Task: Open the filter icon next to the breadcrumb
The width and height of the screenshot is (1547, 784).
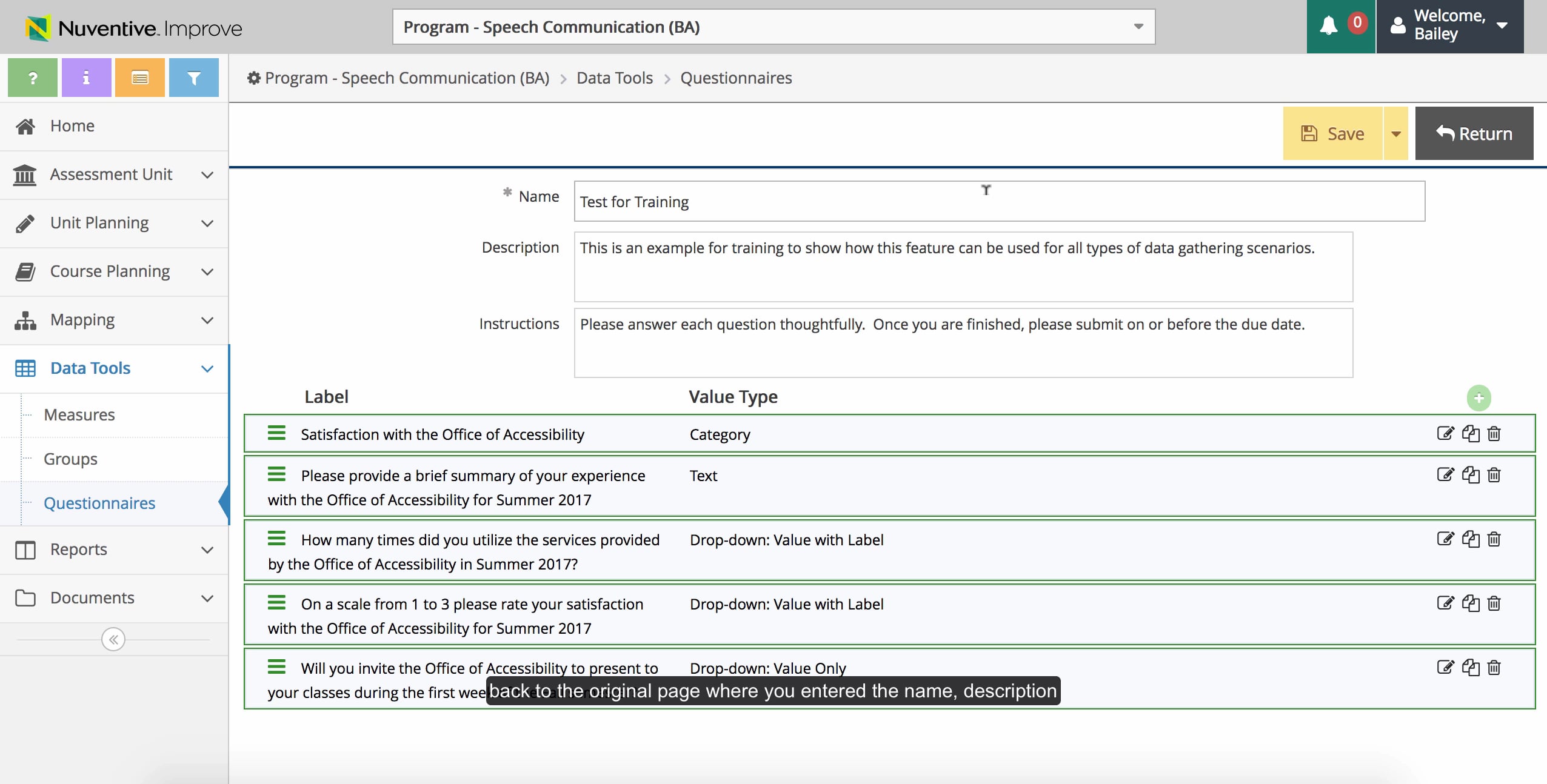Action: (x=193, y=77)
